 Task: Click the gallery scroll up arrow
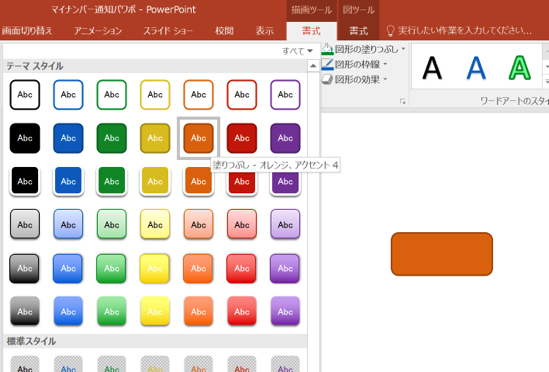coord(313,66)
